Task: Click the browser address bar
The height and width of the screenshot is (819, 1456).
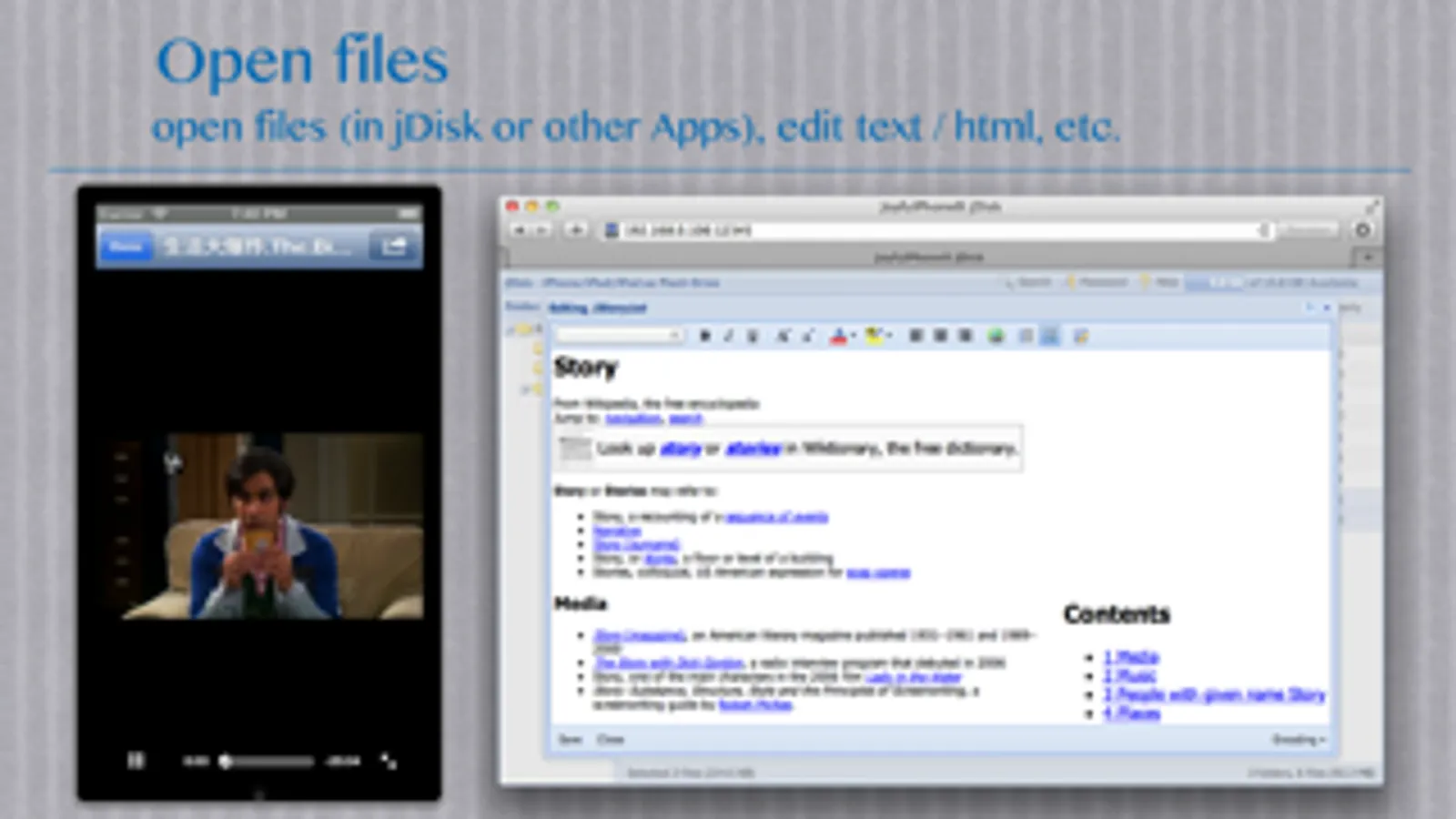Action: click(x=937, y=230)
